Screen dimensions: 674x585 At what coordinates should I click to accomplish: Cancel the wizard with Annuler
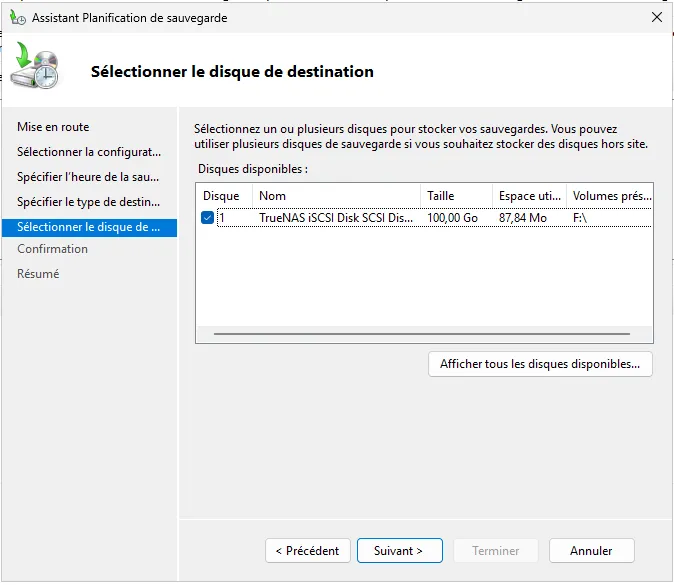point(591,551)
